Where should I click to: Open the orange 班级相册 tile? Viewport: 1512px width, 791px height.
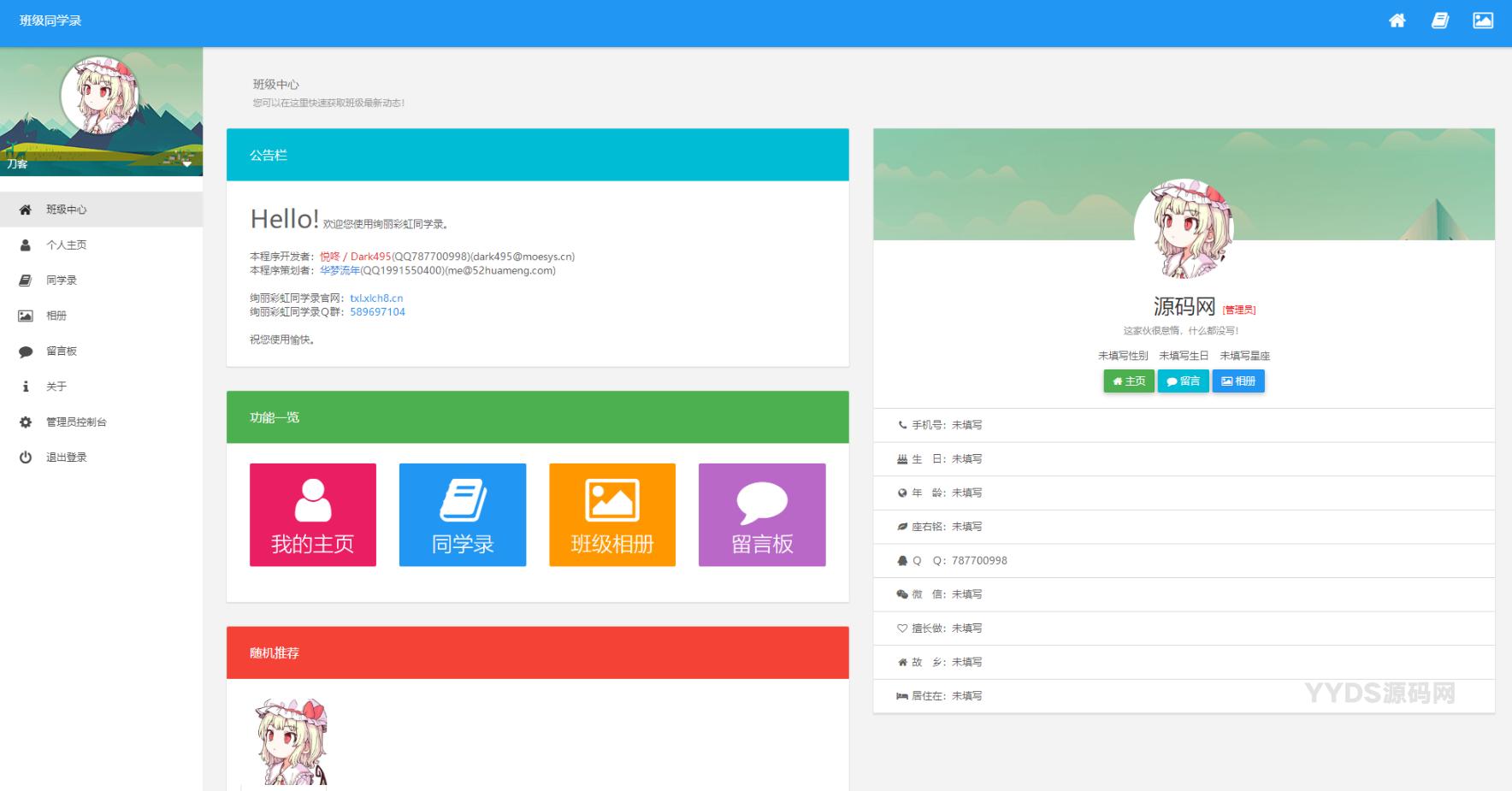(x=611, y=515)
